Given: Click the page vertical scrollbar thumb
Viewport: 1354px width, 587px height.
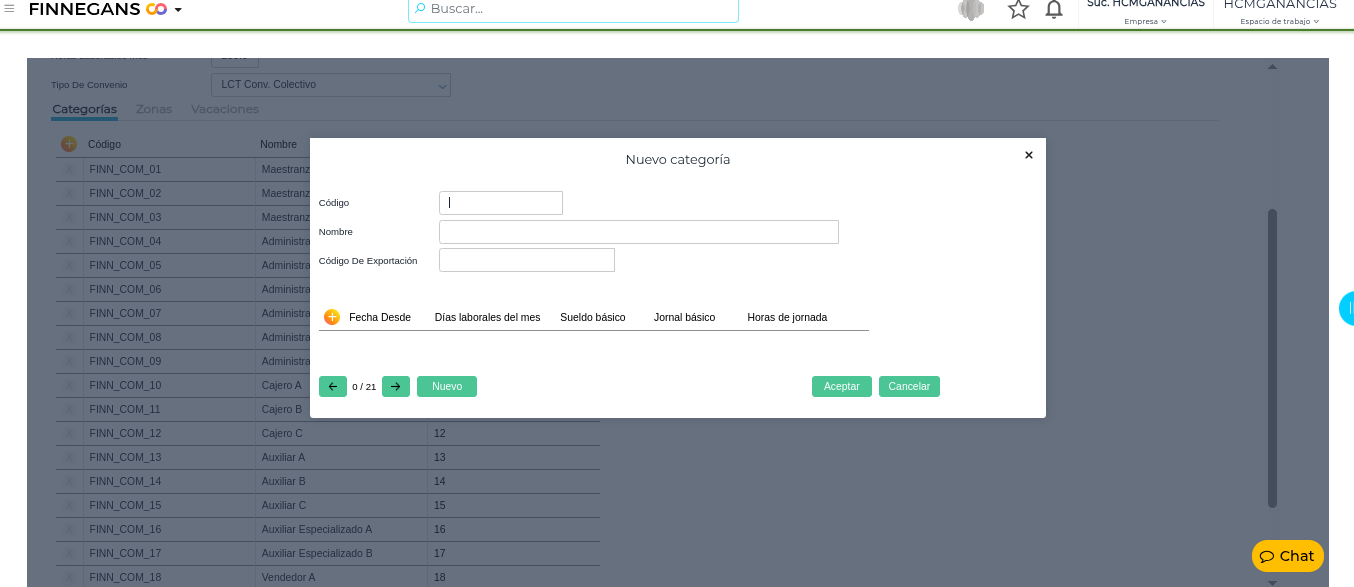Looking at the screenshot, I should (x=1272, y=358).
